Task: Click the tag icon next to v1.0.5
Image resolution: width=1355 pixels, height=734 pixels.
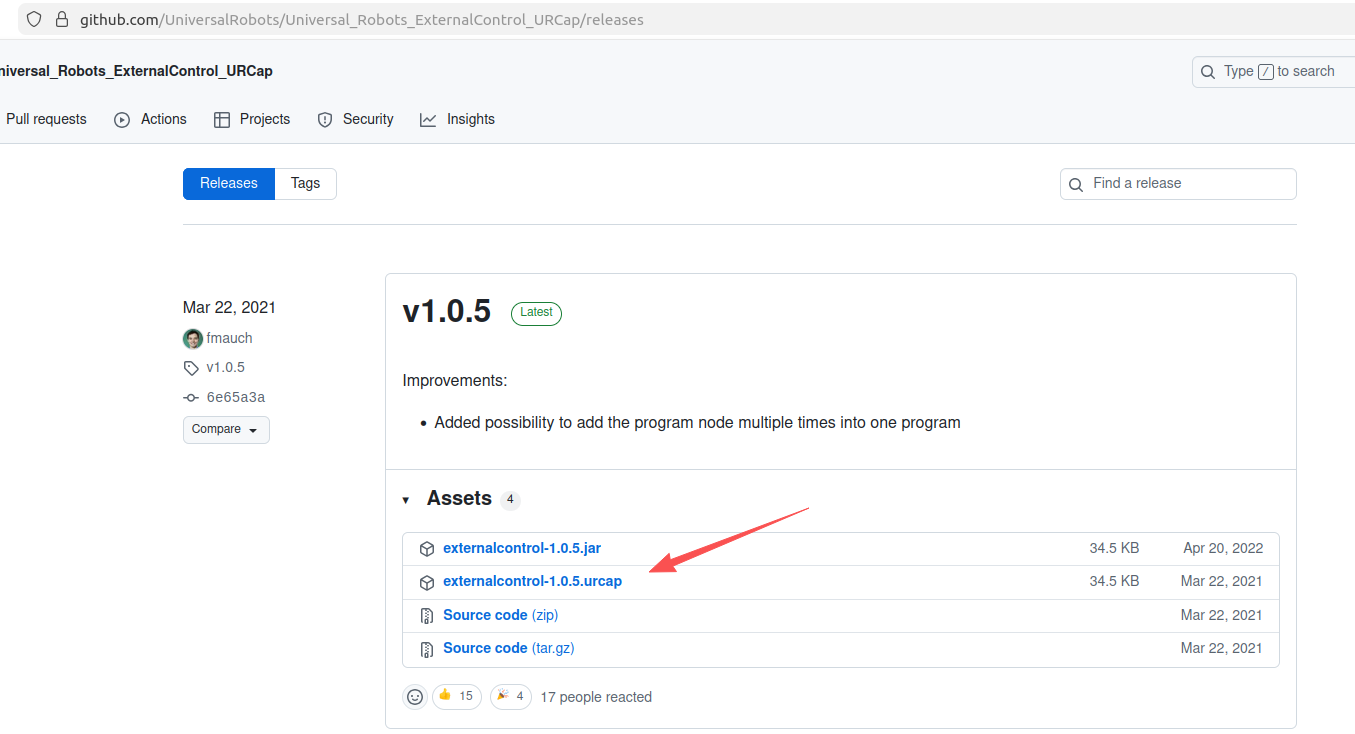Action: tap(192, 368)
